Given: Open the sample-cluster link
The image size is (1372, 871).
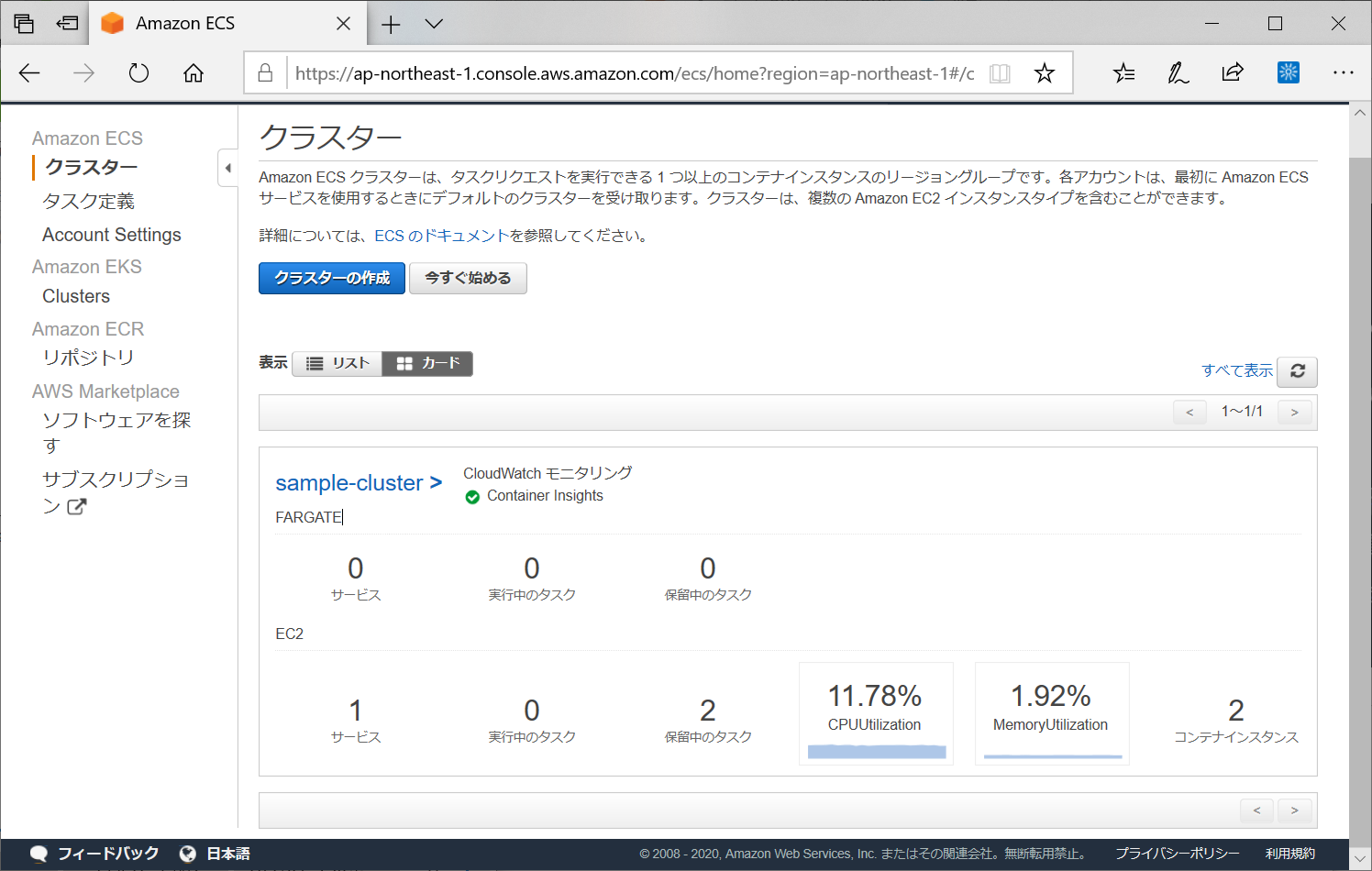Looking at the screenshot, I should (x=359, y=482).
